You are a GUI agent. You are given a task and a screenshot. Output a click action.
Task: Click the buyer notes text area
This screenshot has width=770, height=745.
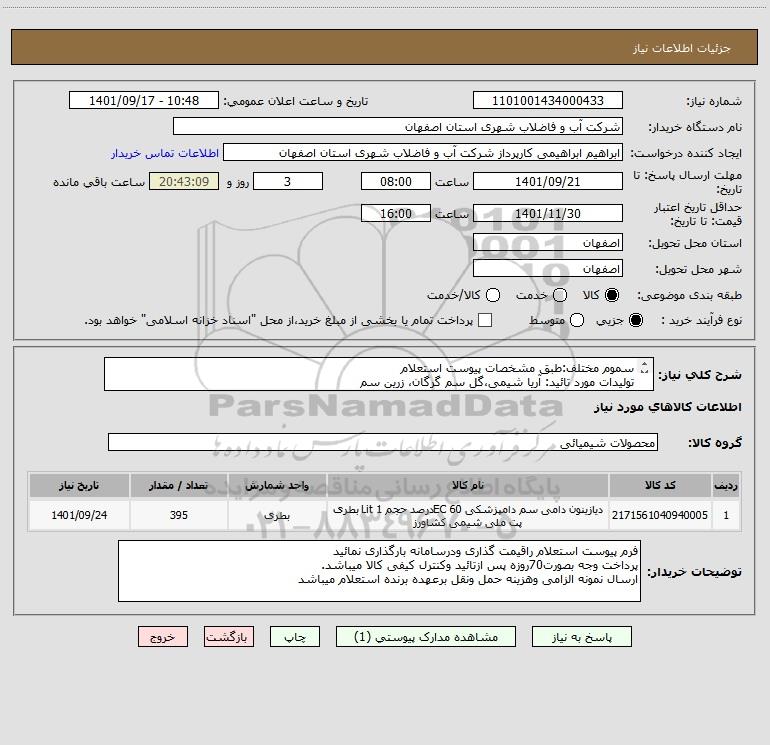[379, 571]
